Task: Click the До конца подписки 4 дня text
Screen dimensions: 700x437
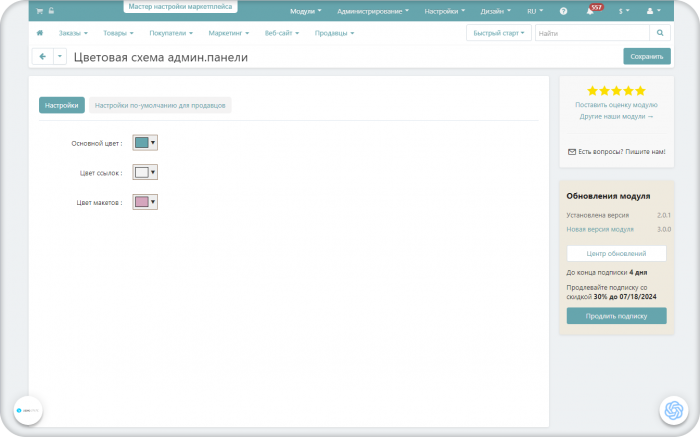Action: (606, 272)
